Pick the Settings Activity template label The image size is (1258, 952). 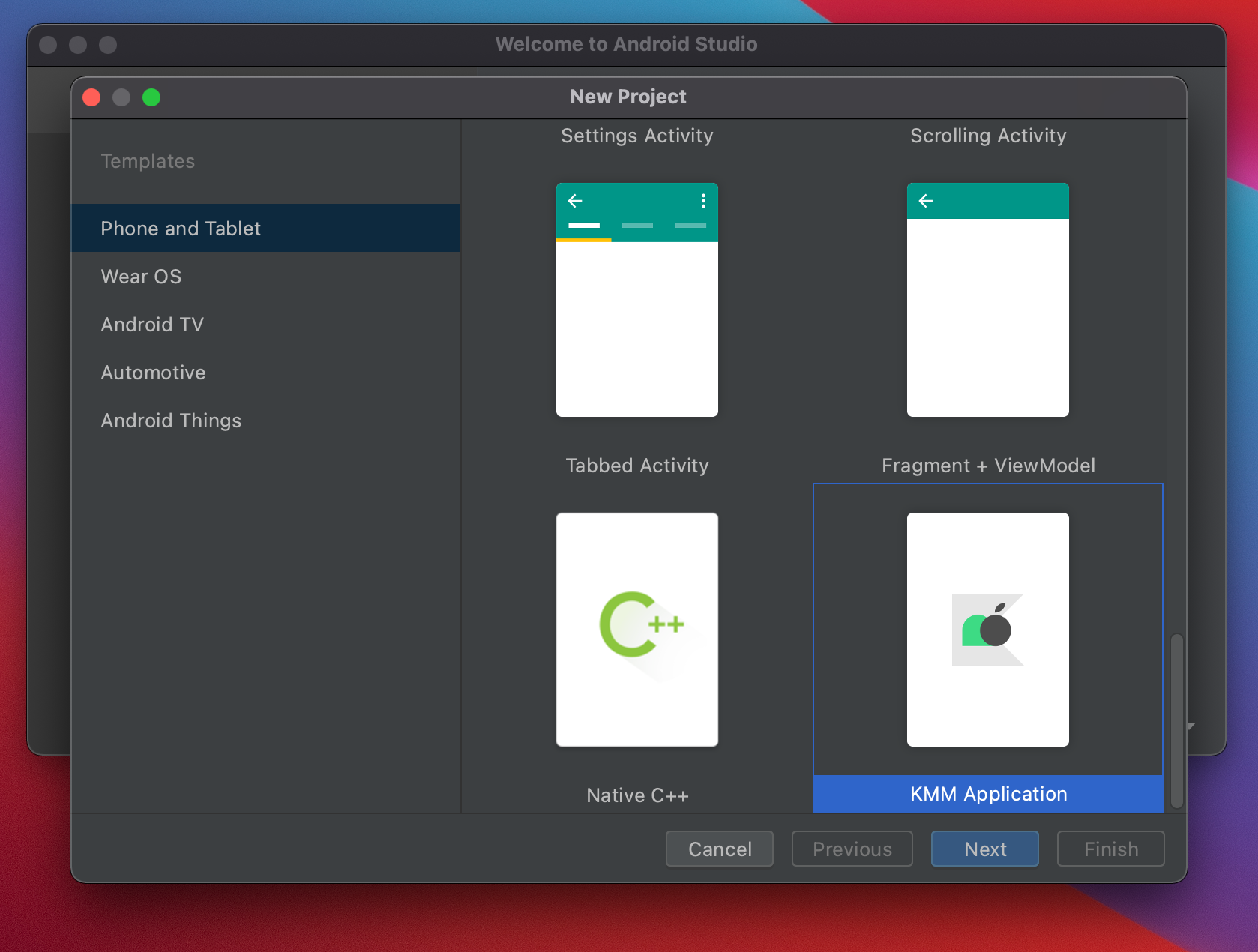pos(637,136)
